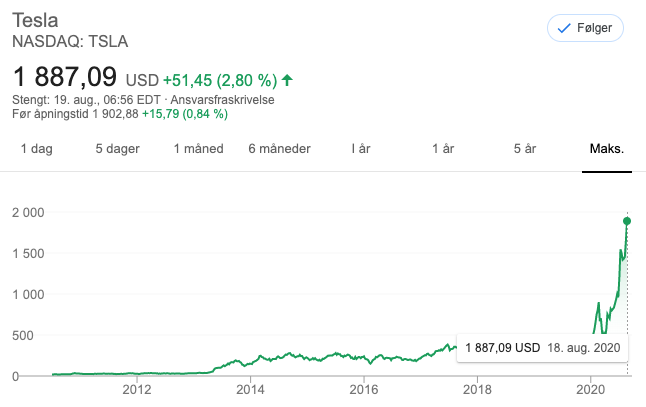Click the 2 000 y-axis label
Screen dimensions: 646x407
pos(28,213)
